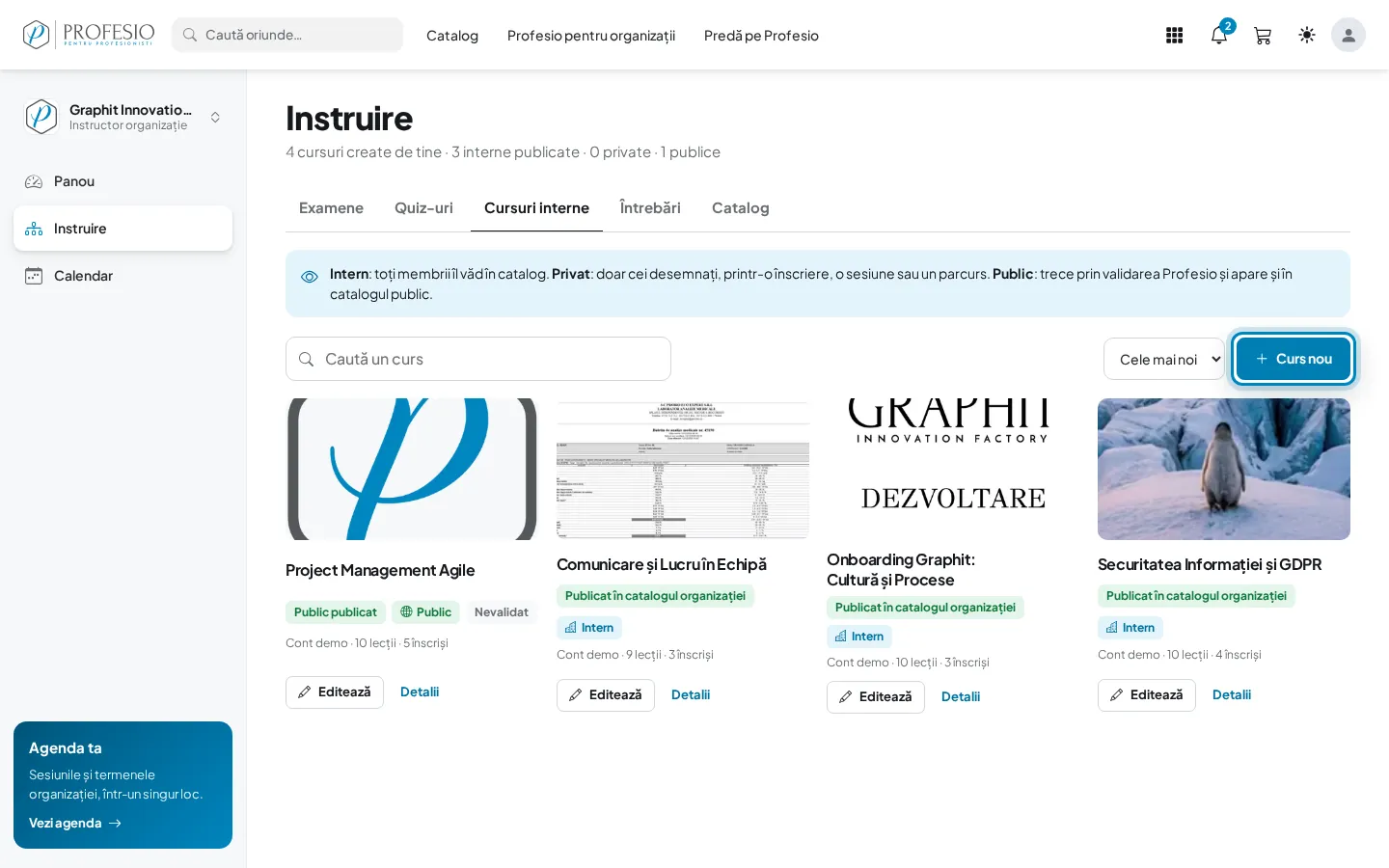The image size is (1389, 868).
Task: Open the apps grid menu
Action: tap(1174, 36)
